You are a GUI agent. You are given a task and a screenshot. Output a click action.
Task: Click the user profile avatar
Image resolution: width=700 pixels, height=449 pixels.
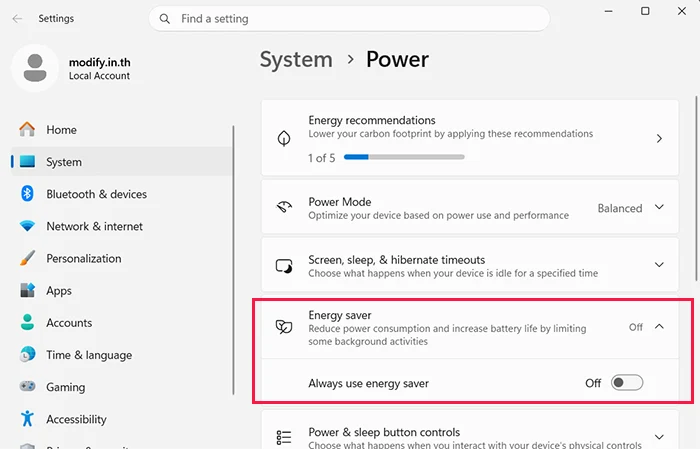[x=35, y=68]
